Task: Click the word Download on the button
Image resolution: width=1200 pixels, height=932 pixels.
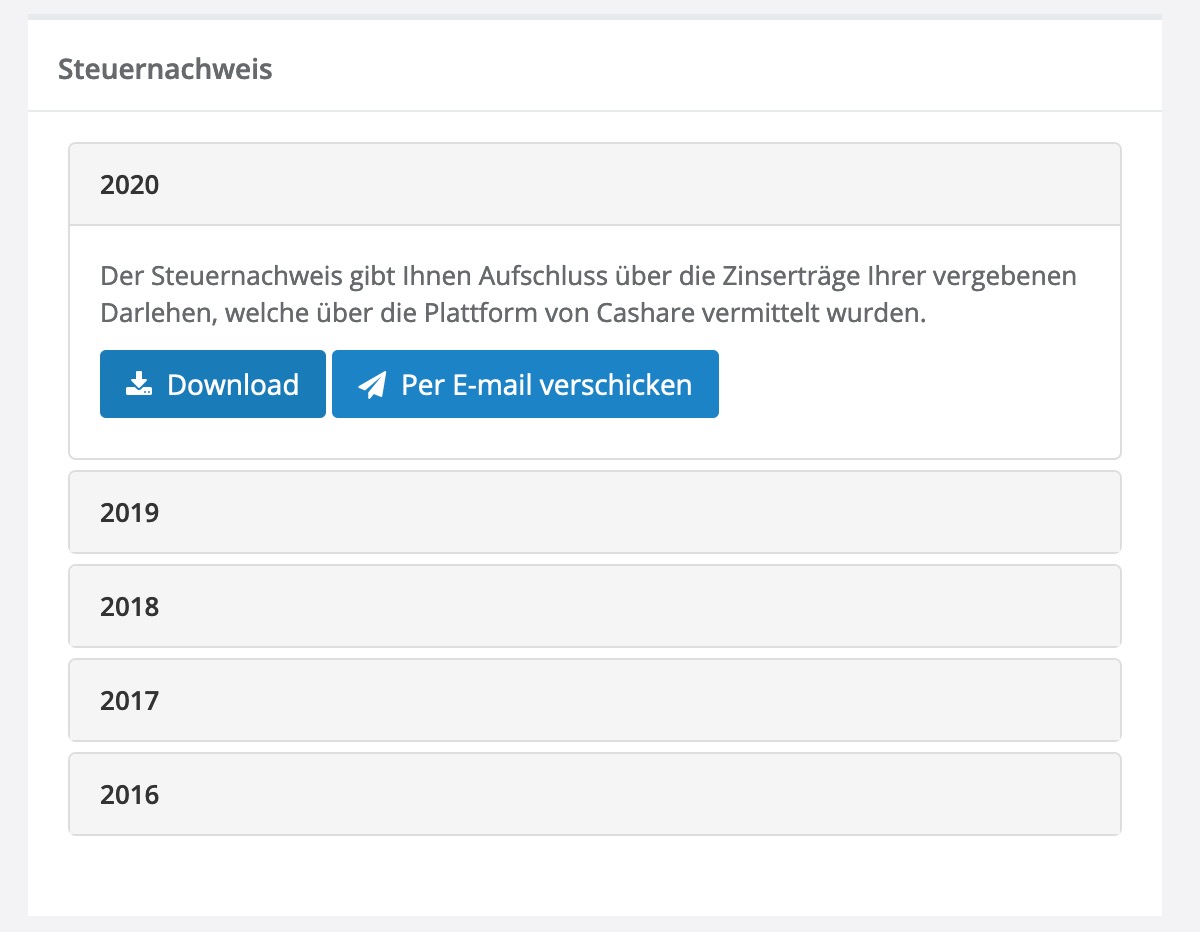Action: click(x=233, y=385)
